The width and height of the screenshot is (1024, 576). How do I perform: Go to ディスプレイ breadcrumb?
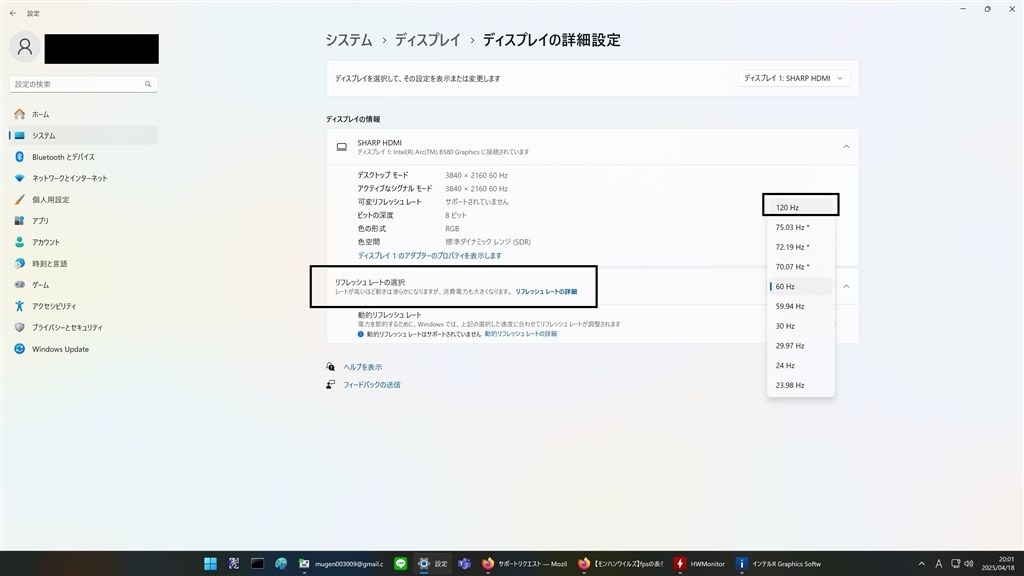[427, 40]
